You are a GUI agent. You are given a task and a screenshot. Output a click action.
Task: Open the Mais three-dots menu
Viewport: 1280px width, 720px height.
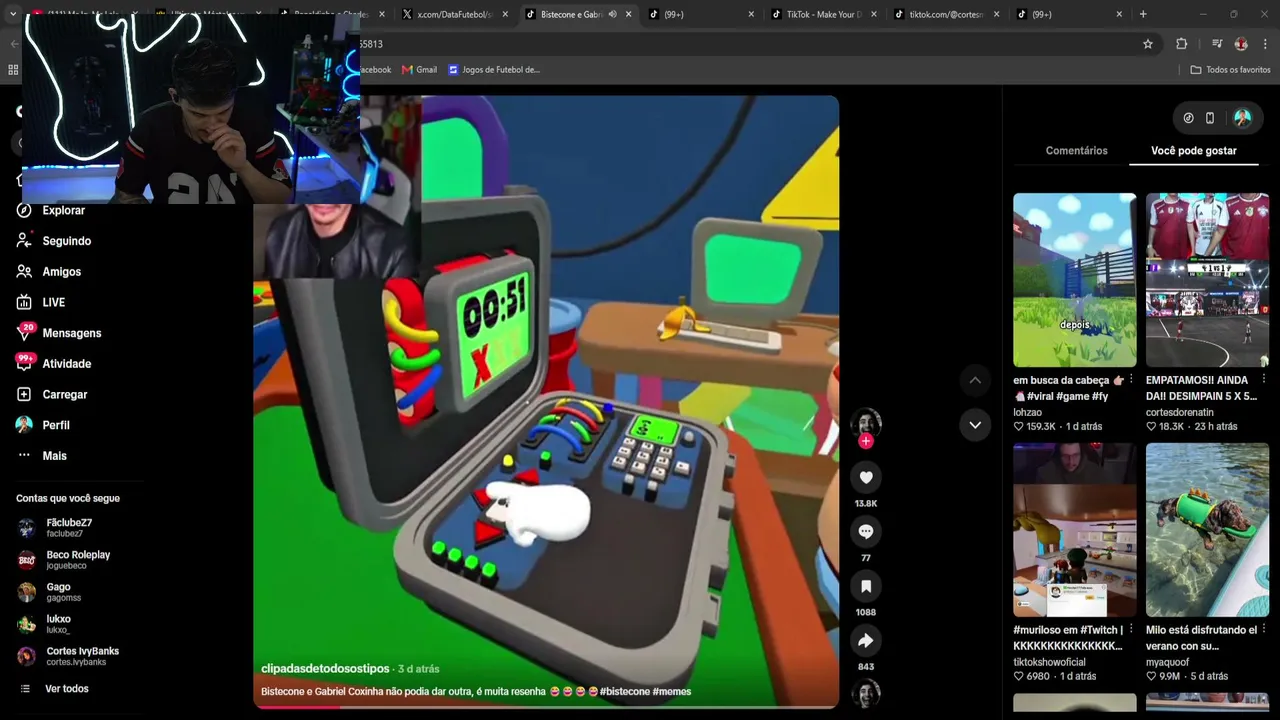24,456
